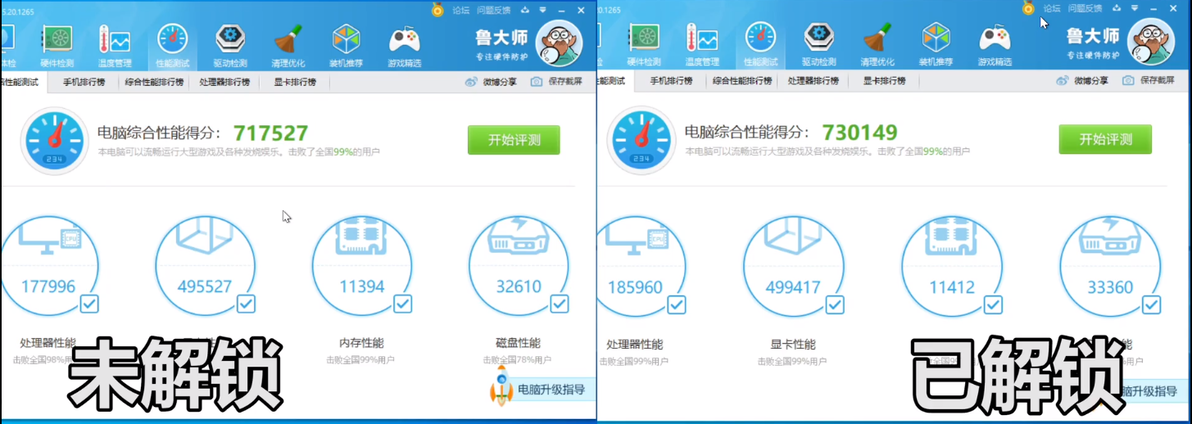Click the medal icon in the 730149 window

1029,8
